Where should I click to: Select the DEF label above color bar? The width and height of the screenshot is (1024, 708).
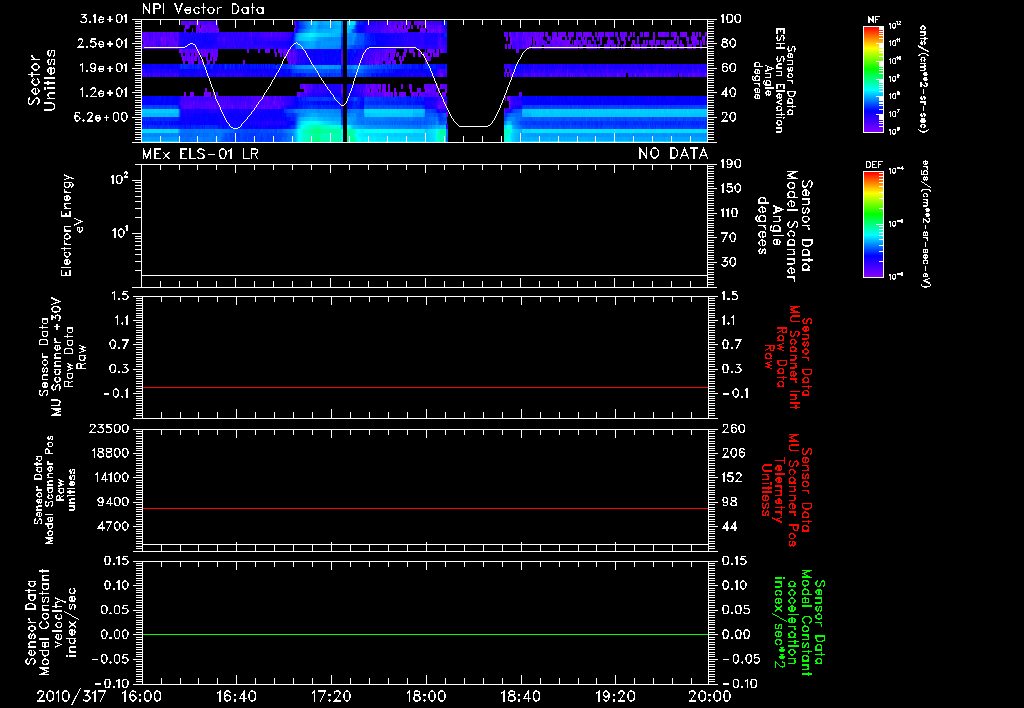[873, 165]
